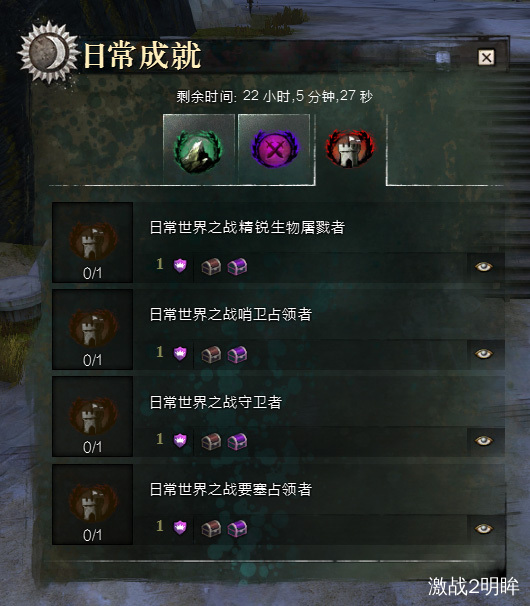Toggle eye tracker for 日常世界之战哨卫占领者
This screenshot has width=530, height=606.
pyautogui.click(x=484, y=354)
